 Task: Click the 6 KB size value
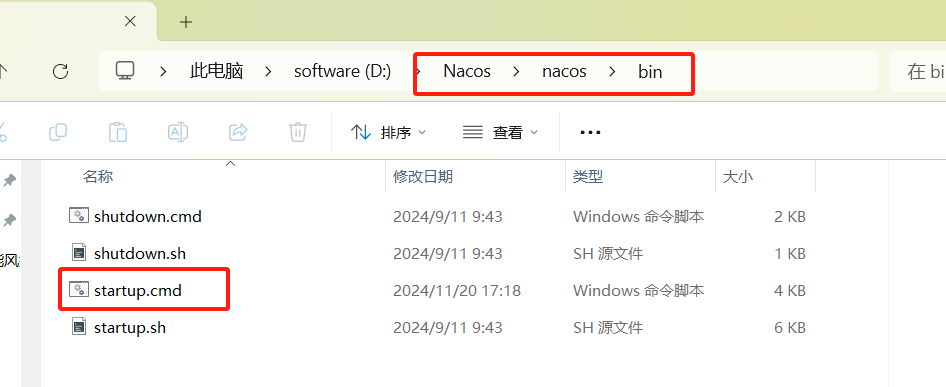(x=790, y=328)
